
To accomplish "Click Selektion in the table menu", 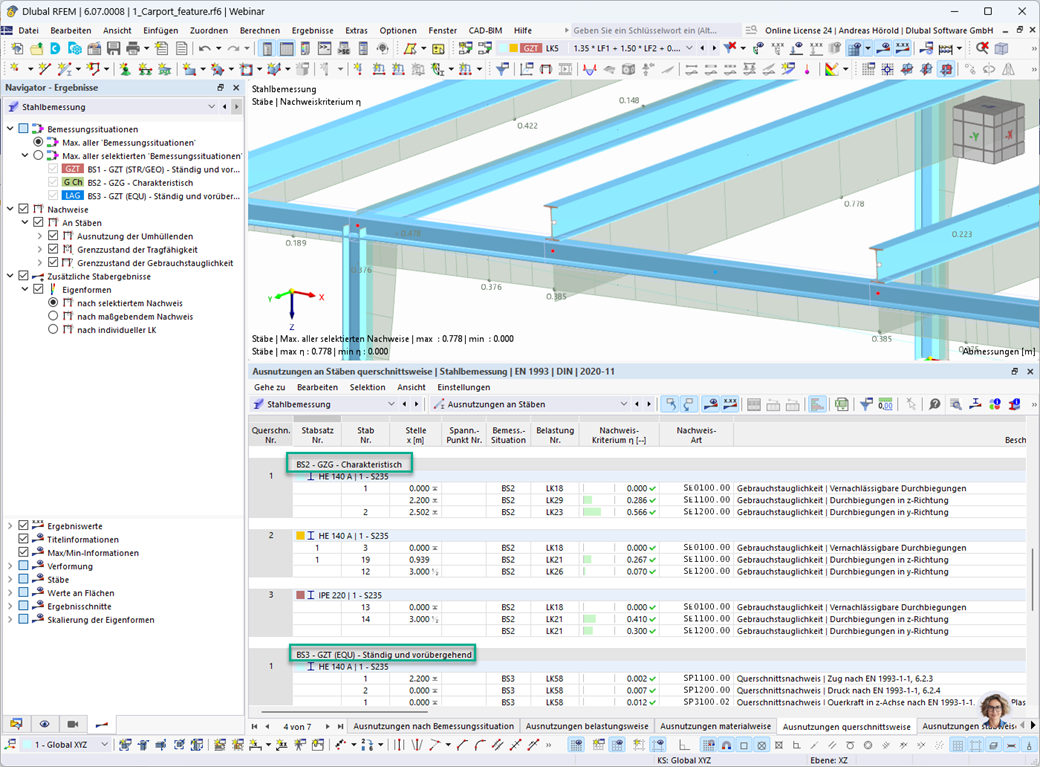I will 367,387.
